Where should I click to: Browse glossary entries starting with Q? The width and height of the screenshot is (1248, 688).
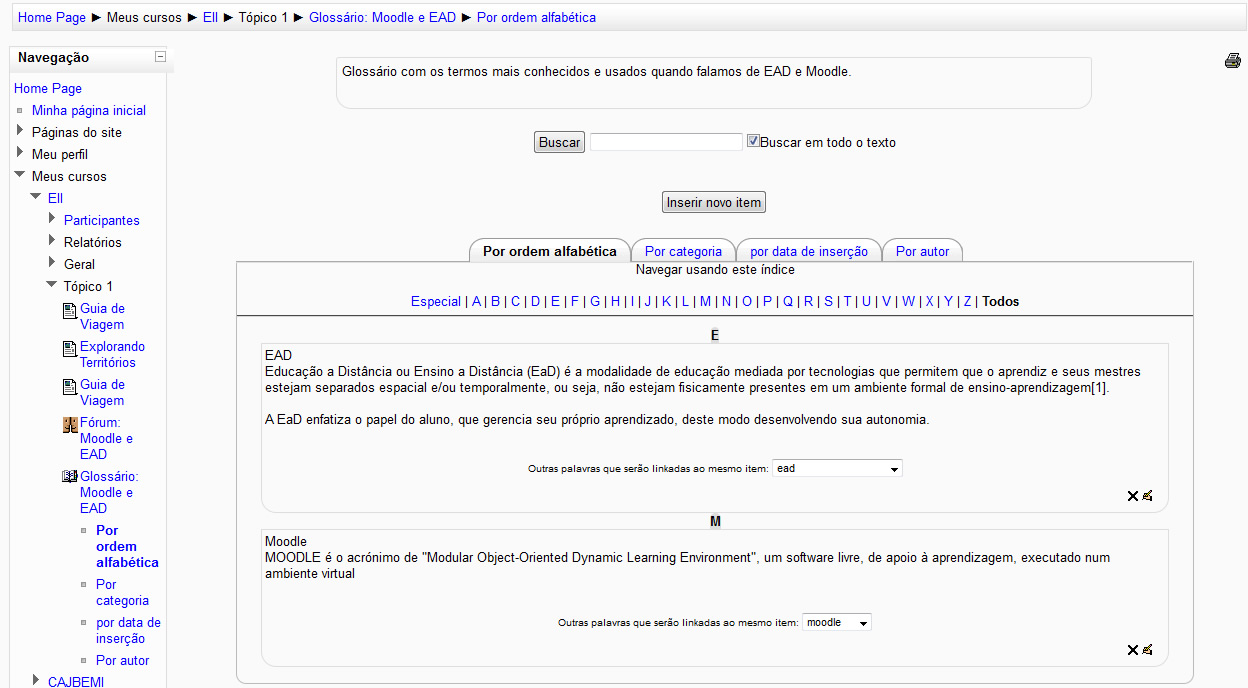click(788, 301)
